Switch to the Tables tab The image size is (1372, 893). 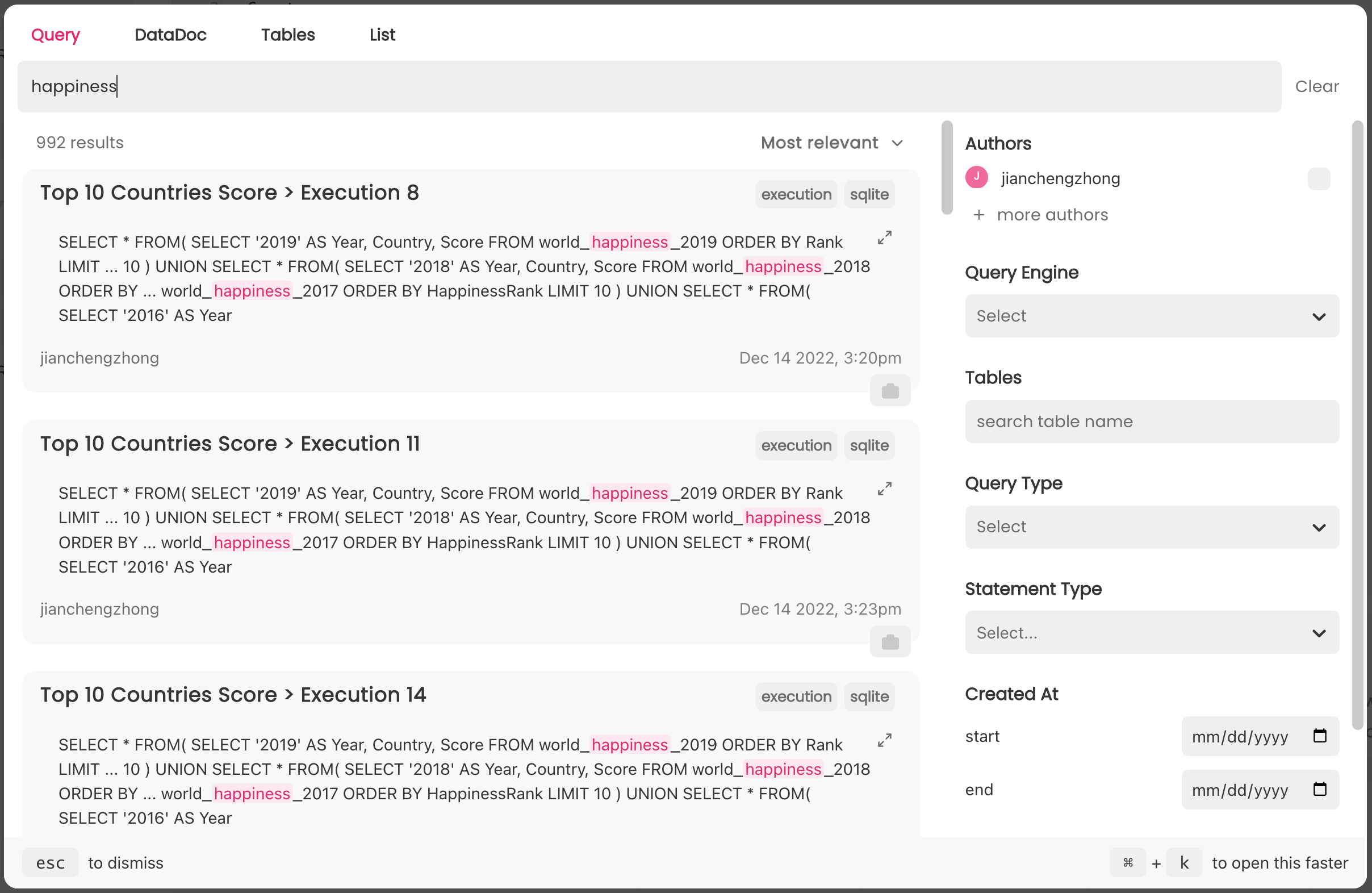[288, 35]
